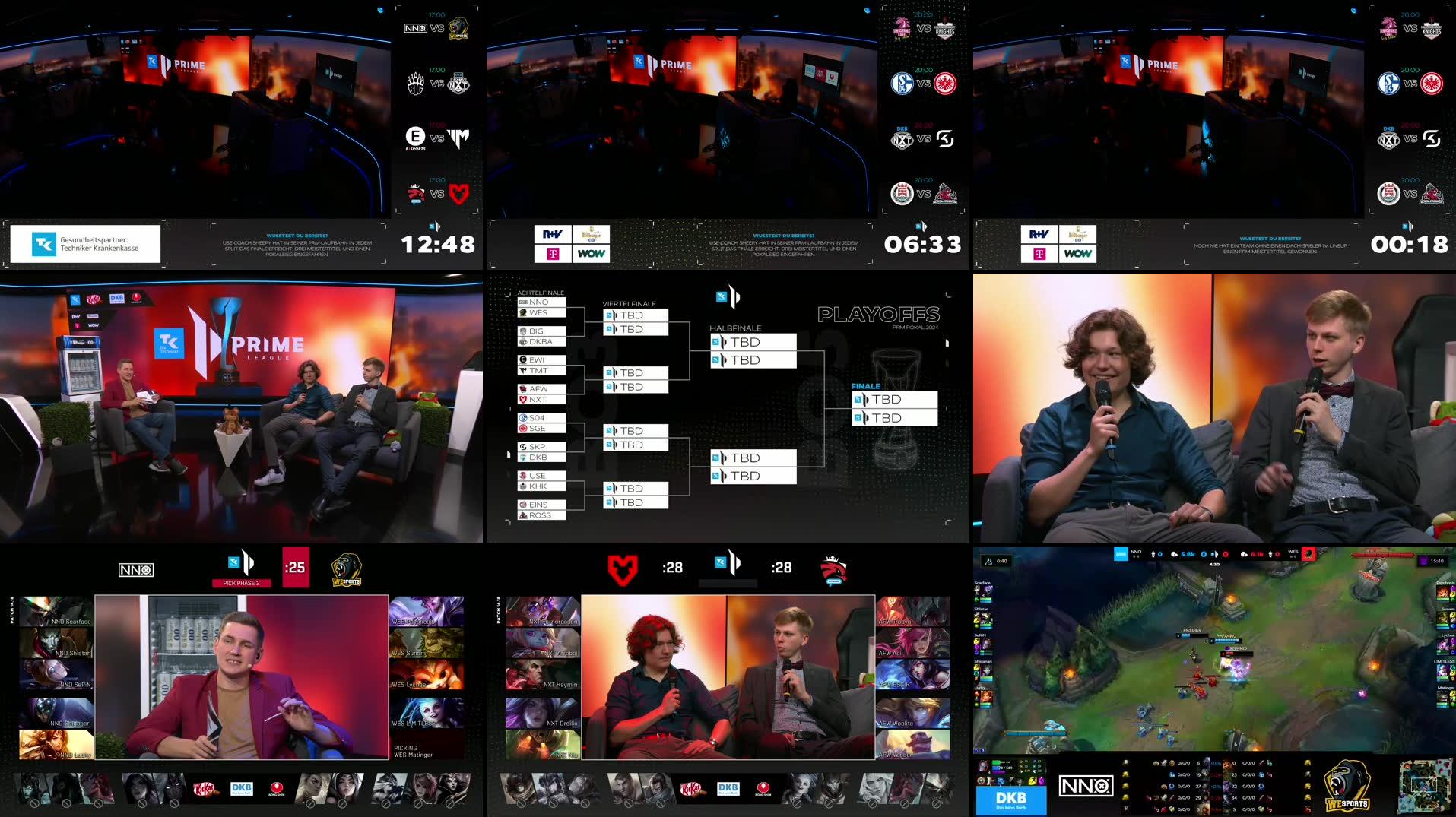The width and height of the screenshot is (1456, 817).
Task: Click the MOUZ logo in the :28 draft header
Action: click(622, 569)
